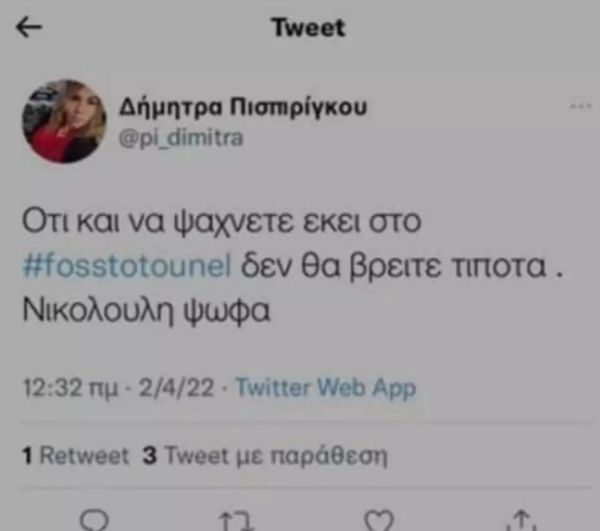Open the #fosstotounel hashtag link
600x531 pixels.
coord(127,266)
